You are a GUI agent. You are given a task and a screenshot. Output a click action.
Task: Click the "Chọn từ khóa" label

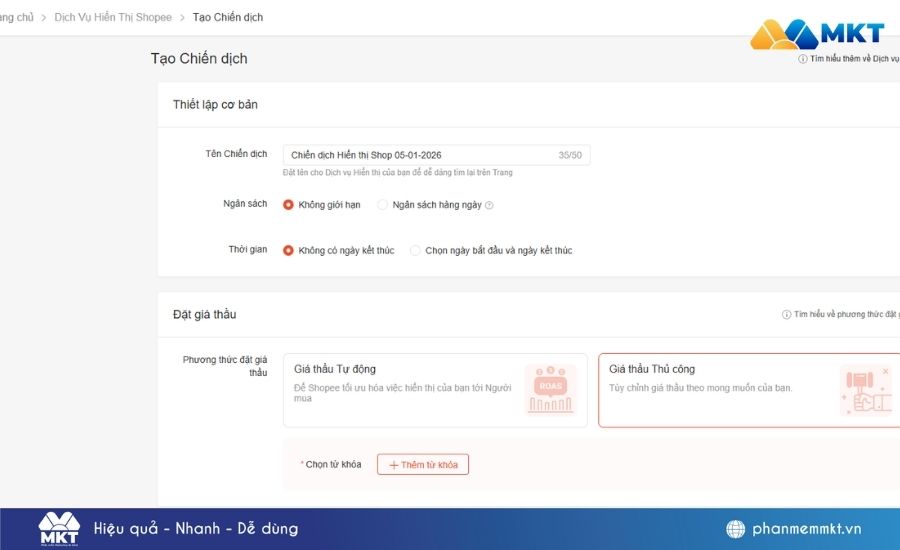333,464
